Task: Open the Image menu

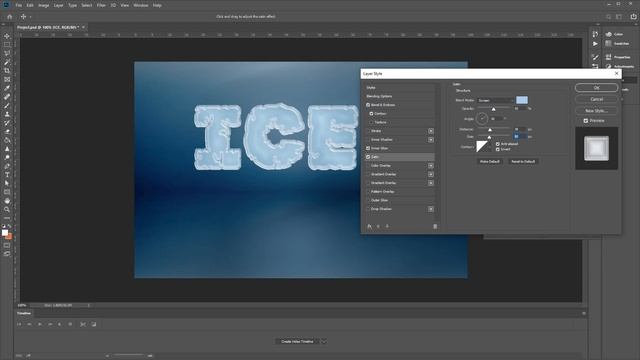Action: (x=43, y=5)
